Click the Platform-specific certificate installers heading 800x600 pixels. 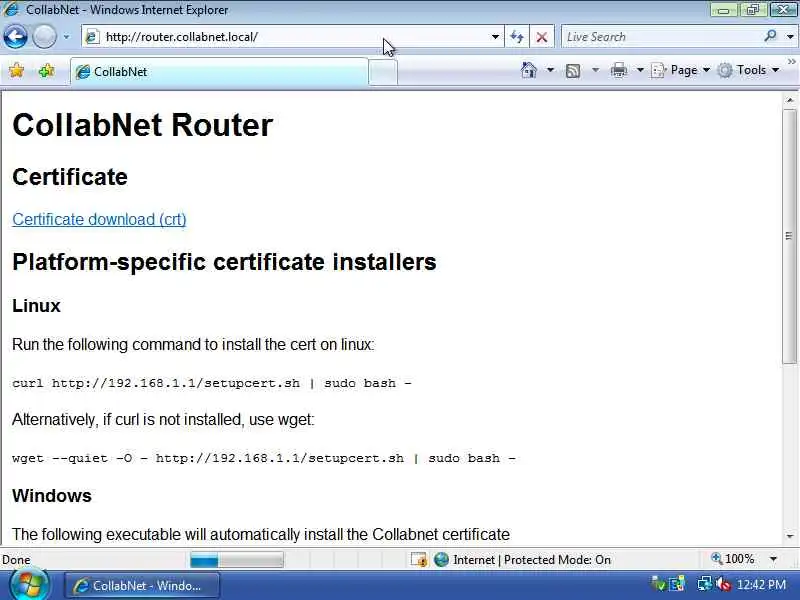pyautogui.click(x=224, y=262)
